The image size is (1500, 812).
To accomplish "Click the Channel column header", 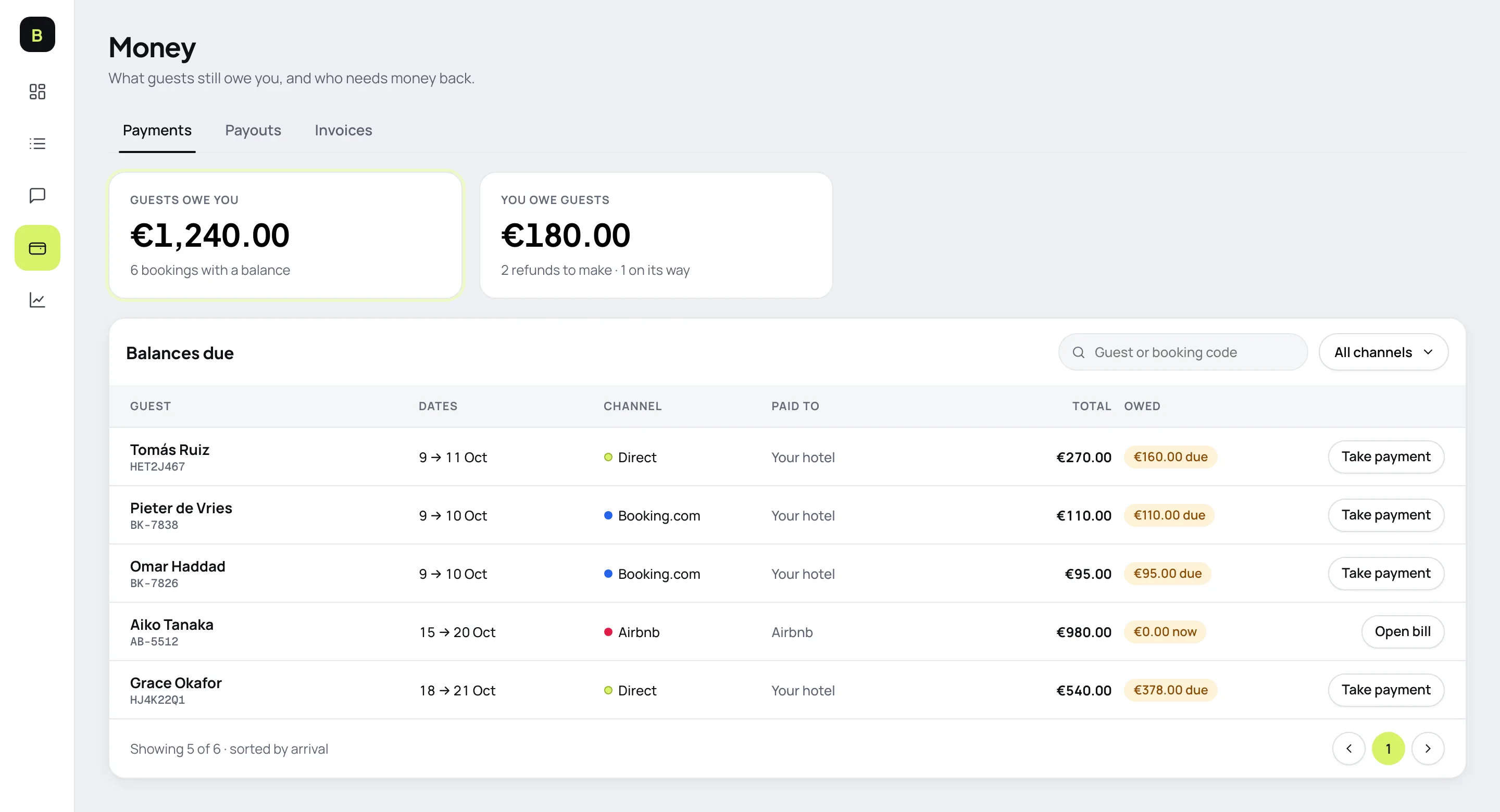I will pos(632,407).
